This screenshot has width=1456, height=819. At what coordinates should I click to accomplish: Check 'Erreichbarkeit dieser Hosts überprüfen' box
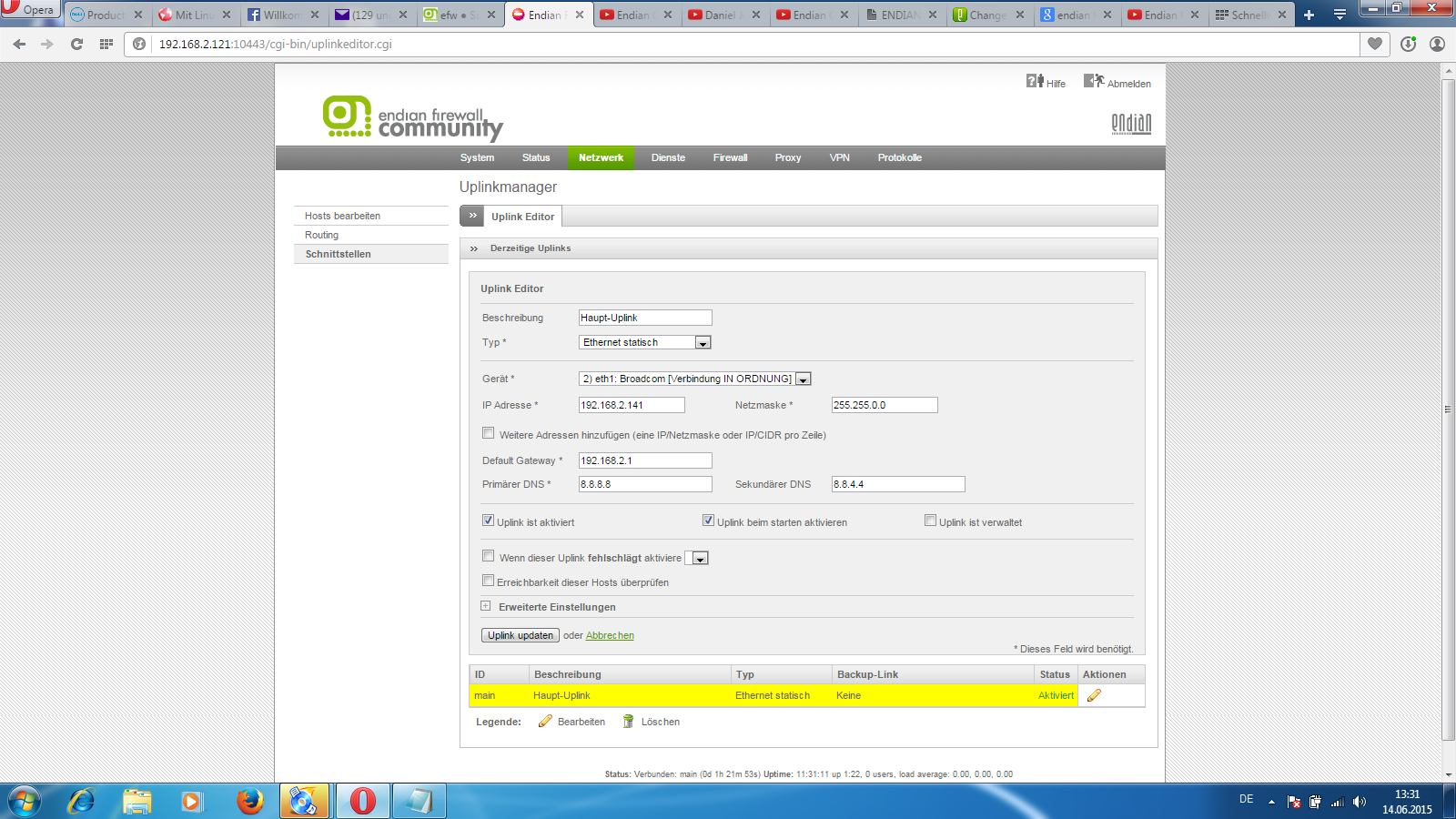point(488,581)
